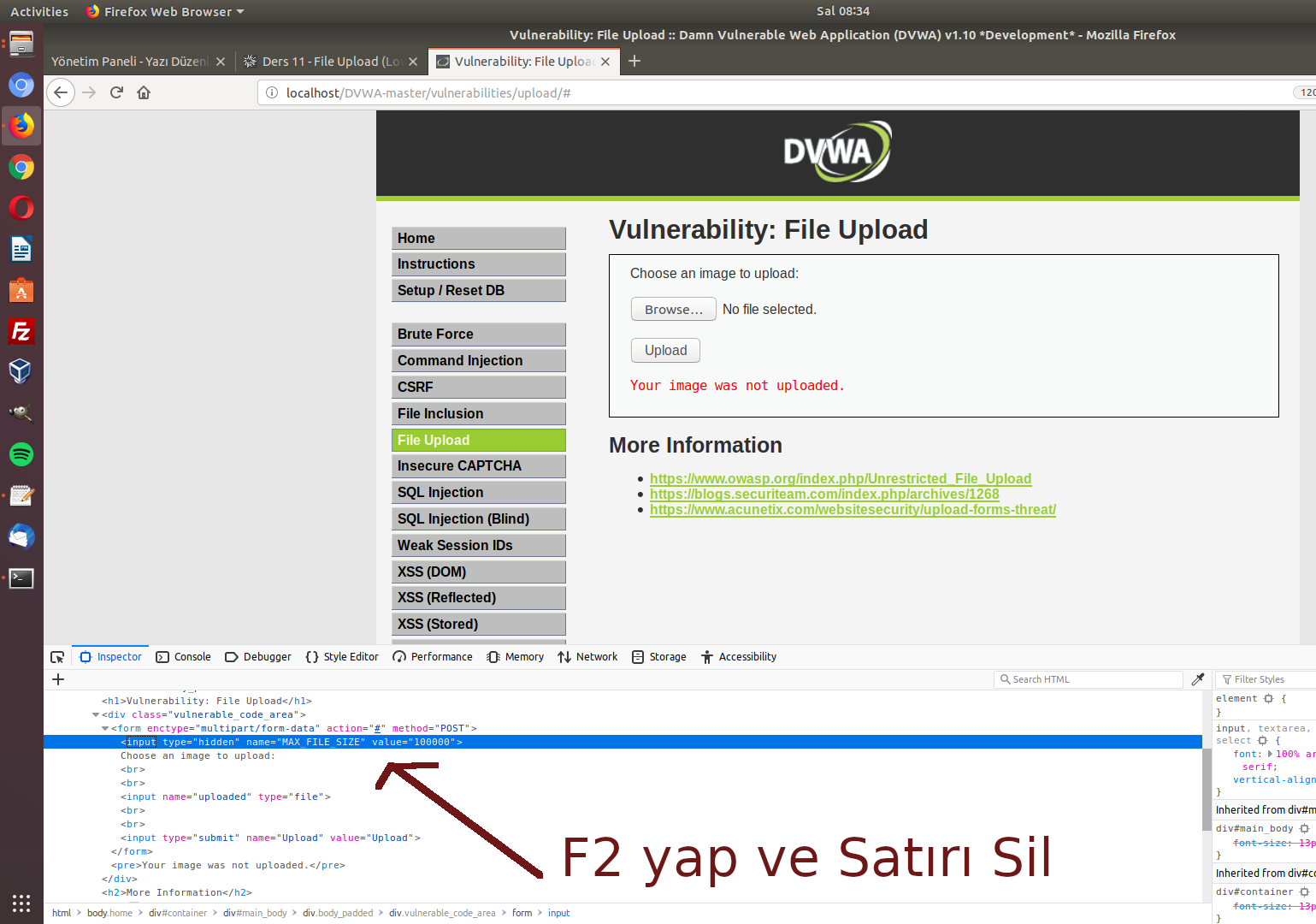
Task: Collapse the vulnerable_code_area div node
Action: pos(96,715)
